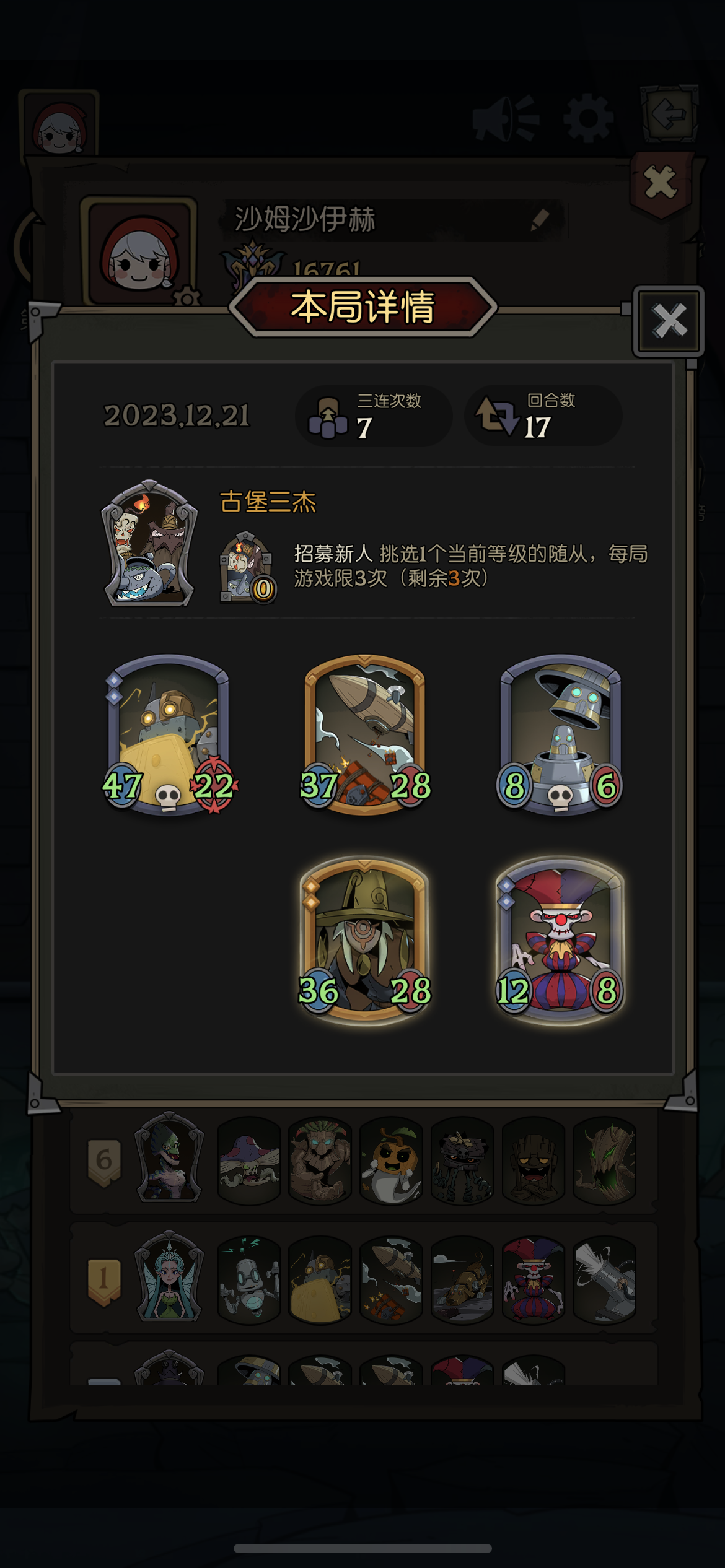Close the 本局详情 match details popup
The width and height of the screenshot is (725, 1568).
click(669, 321)
